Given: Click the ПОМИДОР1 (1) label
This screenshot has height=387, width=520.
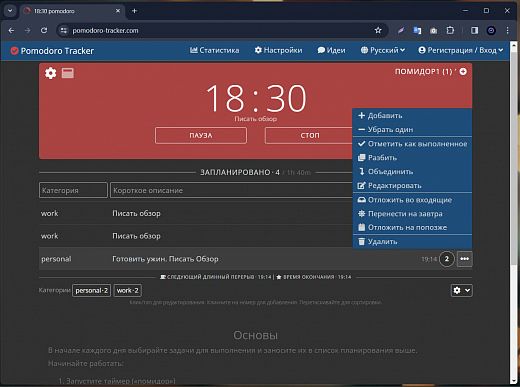Looking at the screenshot, I should click(x=423, y=71).
